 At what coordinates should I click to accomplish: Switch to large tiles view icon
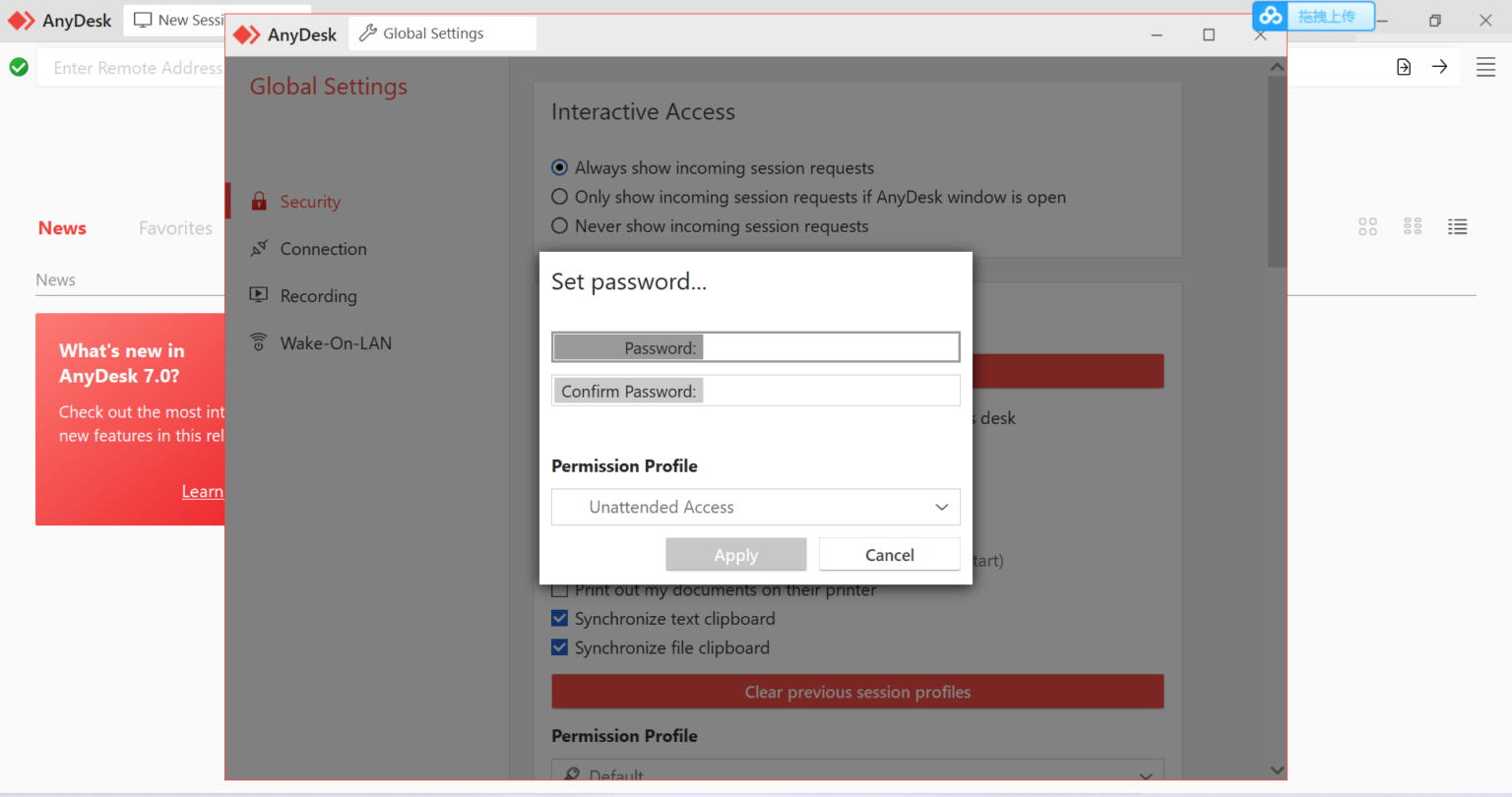pyautogui.click(x=1367, y=226)
